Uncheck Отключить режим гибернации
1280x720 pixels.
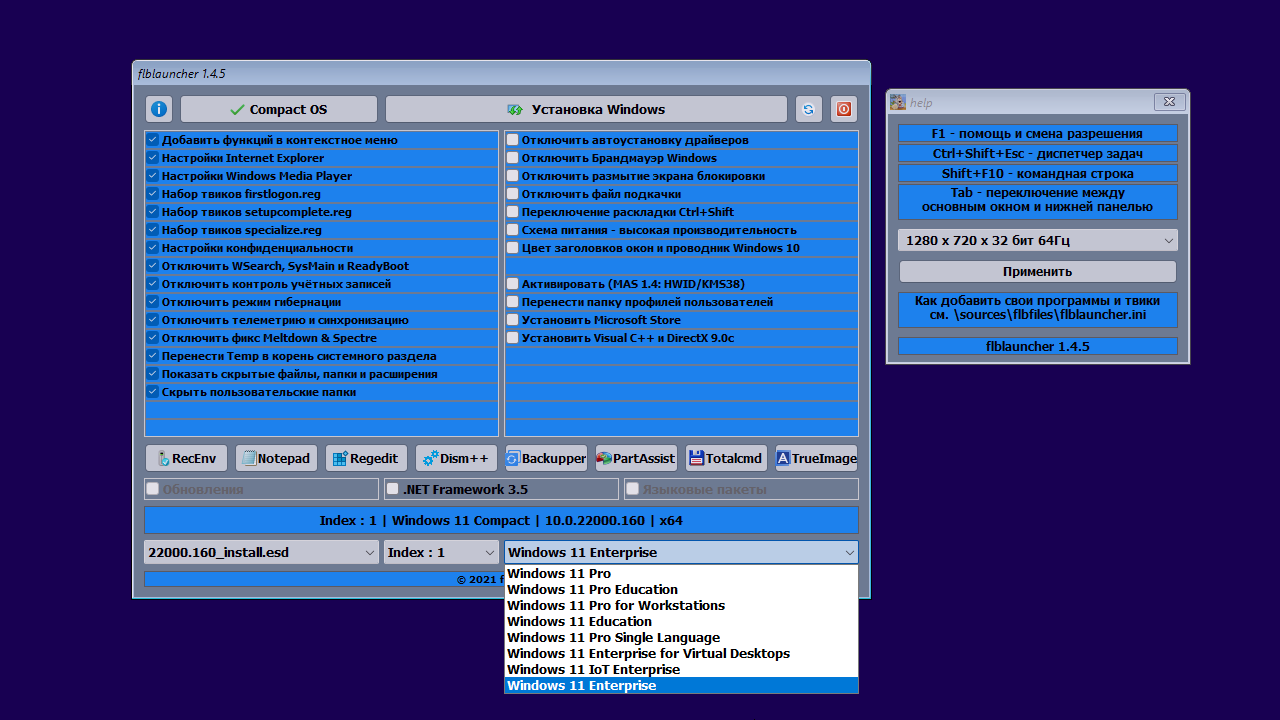[153, 302]
